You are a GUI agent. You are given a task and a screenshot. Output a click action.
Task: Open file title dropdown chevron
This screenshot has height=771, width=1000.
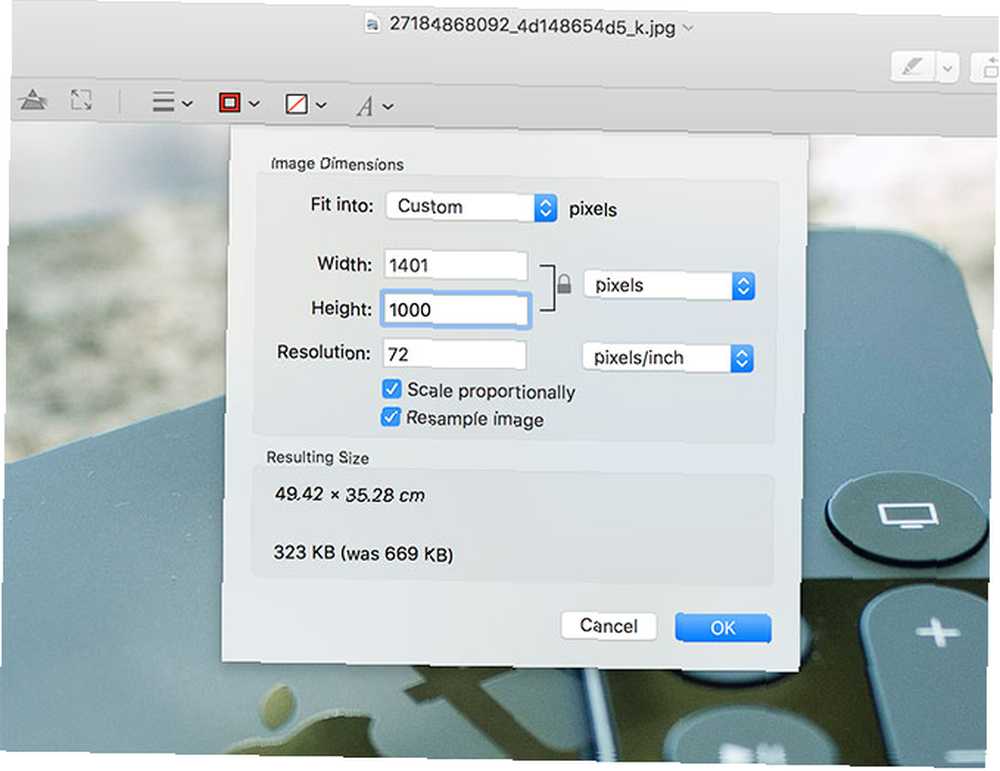[688, 28]
